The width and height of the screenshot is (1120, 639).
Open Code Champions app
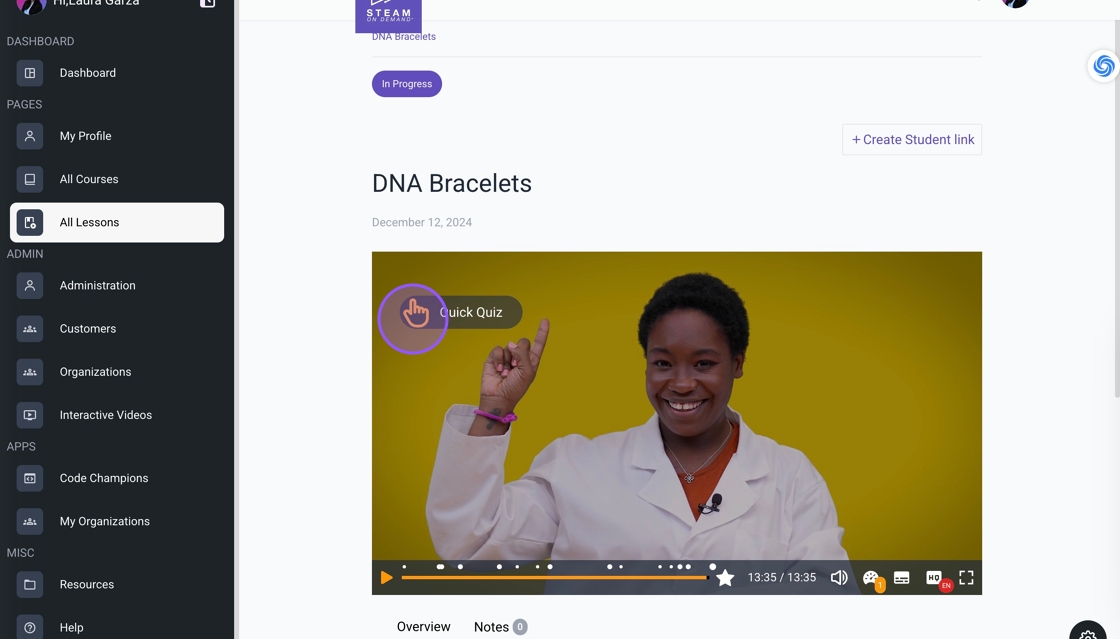pos(116,478)
